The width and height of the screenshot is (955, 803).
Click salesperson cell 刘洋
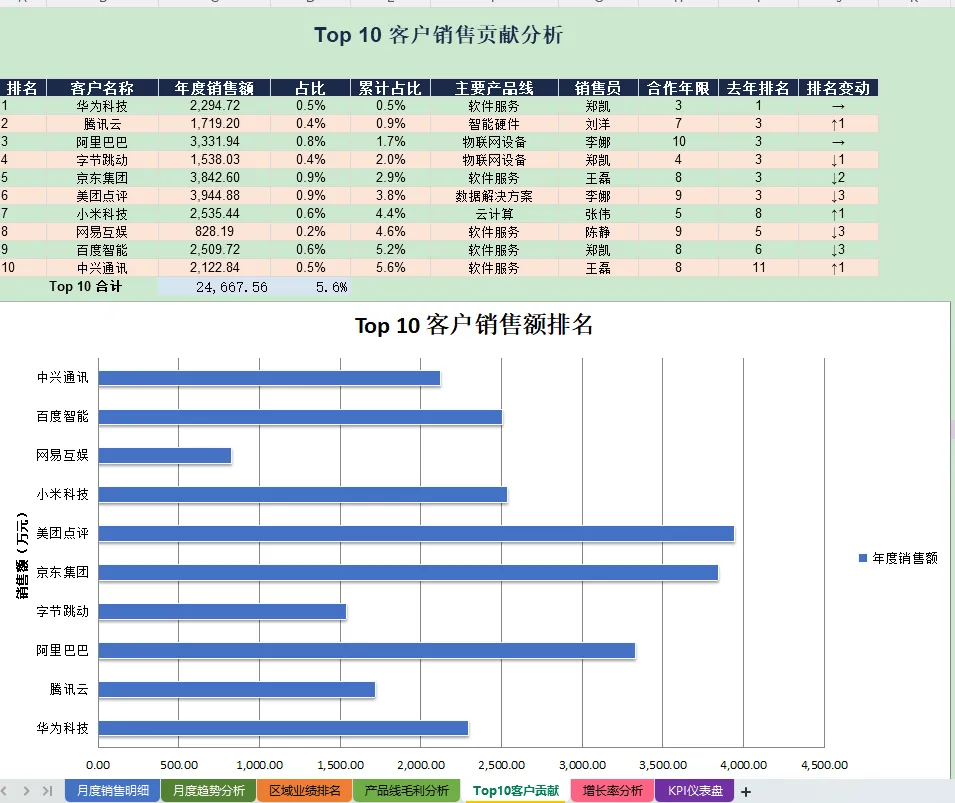[x=598, y=124]
